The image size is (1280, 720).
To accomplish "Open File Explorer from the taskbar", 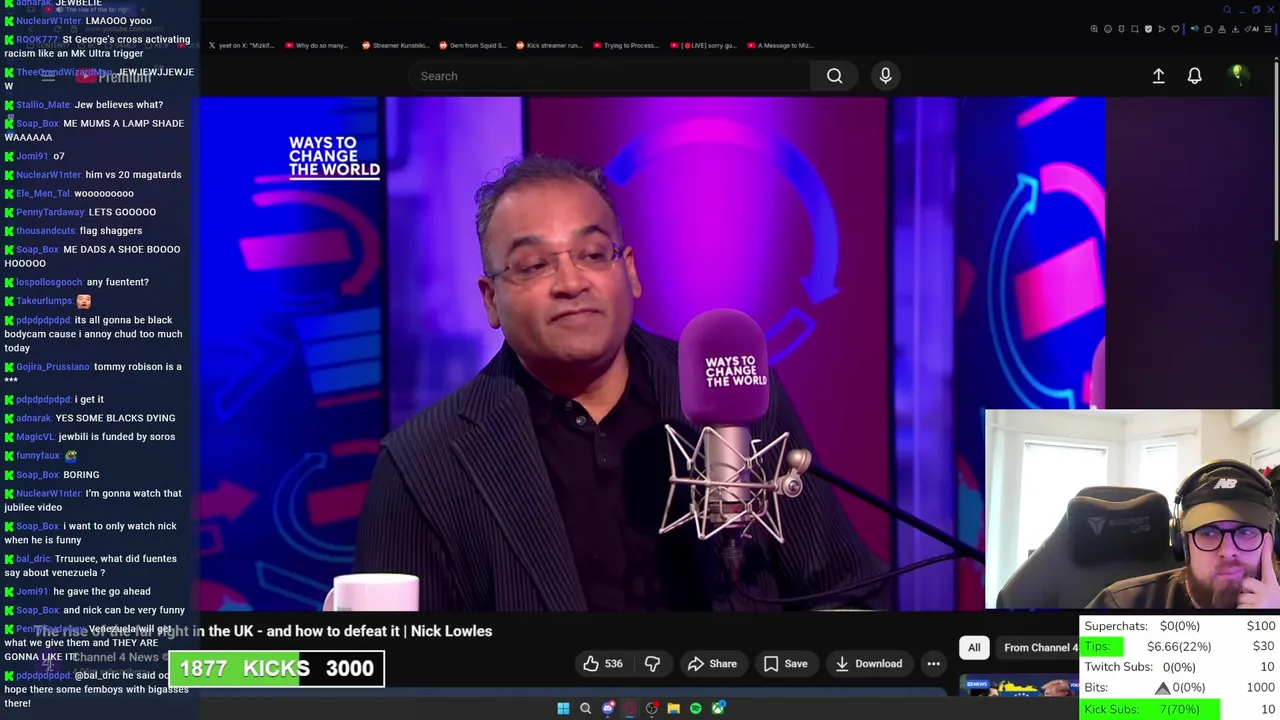I will pyautogui.click(x=674, y=709).
